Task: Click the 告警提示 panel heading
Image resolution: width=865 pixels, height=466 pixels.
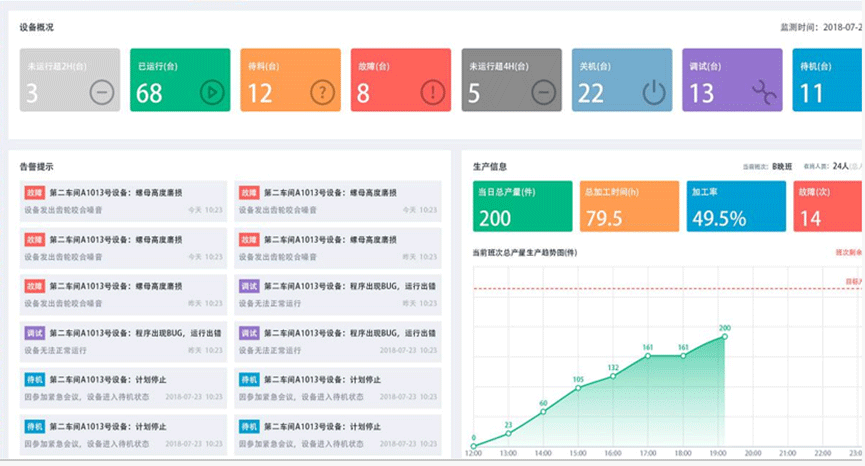Action: (36, 165)
